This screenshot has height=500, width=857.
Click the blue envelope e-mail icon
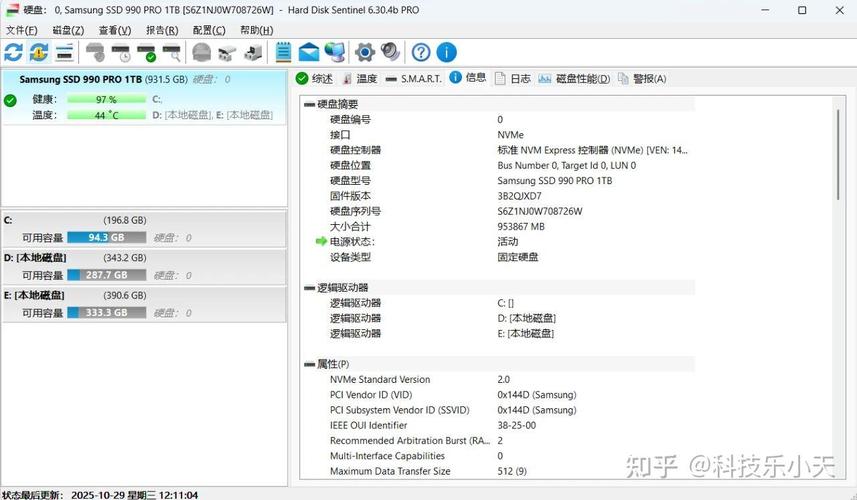309,52
